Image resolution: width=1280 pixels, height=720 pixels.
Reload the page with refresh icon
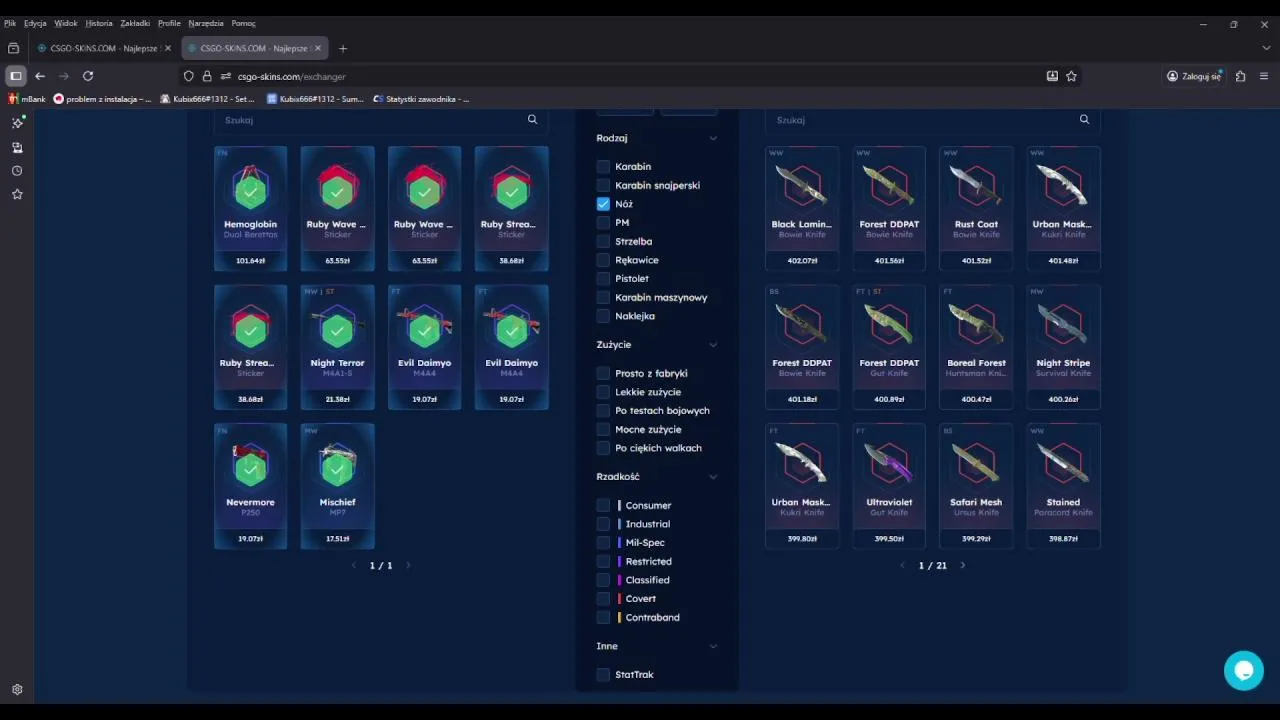[88, 76]
